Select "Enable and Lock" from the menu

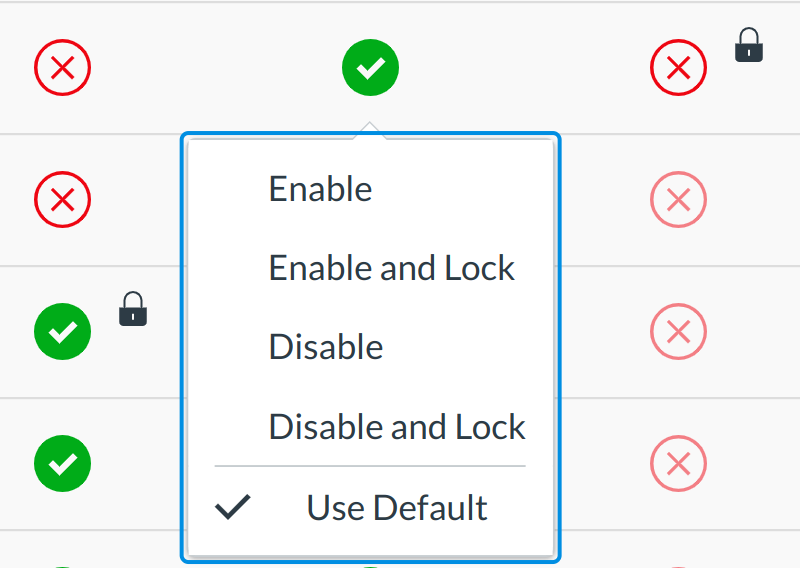tap(391, 268)
